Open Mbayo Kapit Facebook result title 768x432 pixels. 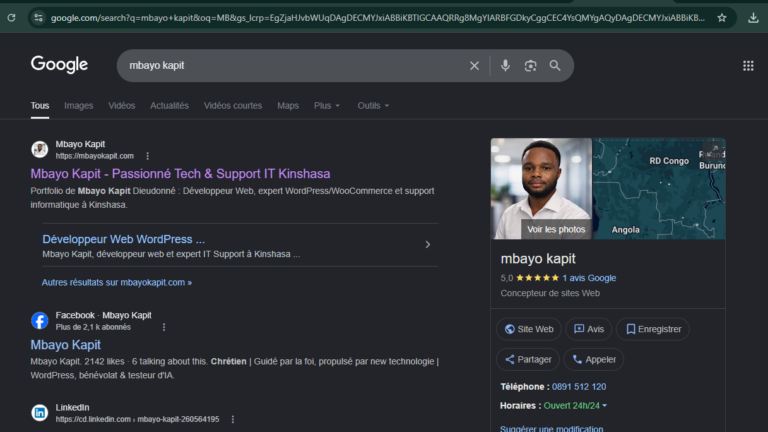point(66,344)
